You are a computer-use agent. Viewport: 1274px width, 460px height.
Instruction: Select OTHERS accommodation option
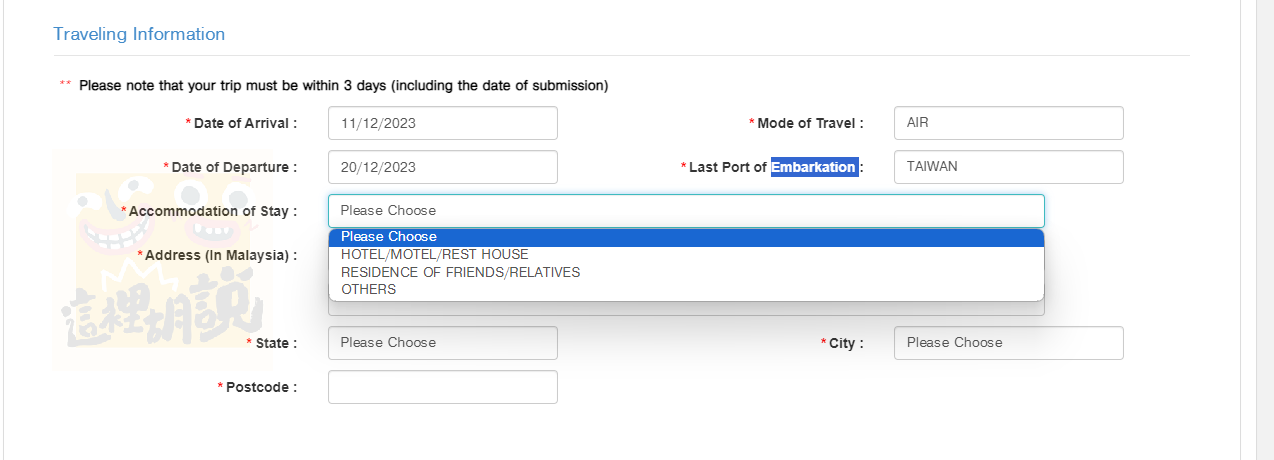coord(686,290)
